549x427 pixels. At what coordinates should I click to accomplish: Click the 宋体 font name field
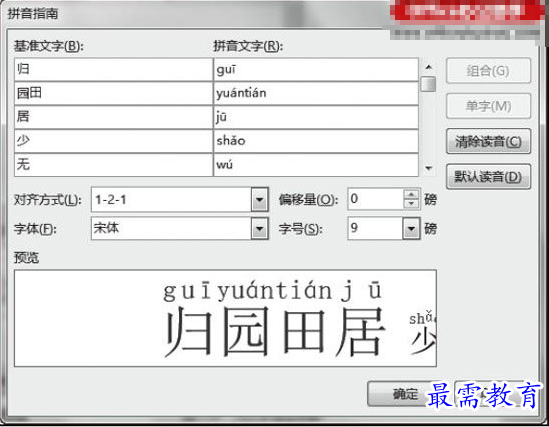click(x=171, y=229)
